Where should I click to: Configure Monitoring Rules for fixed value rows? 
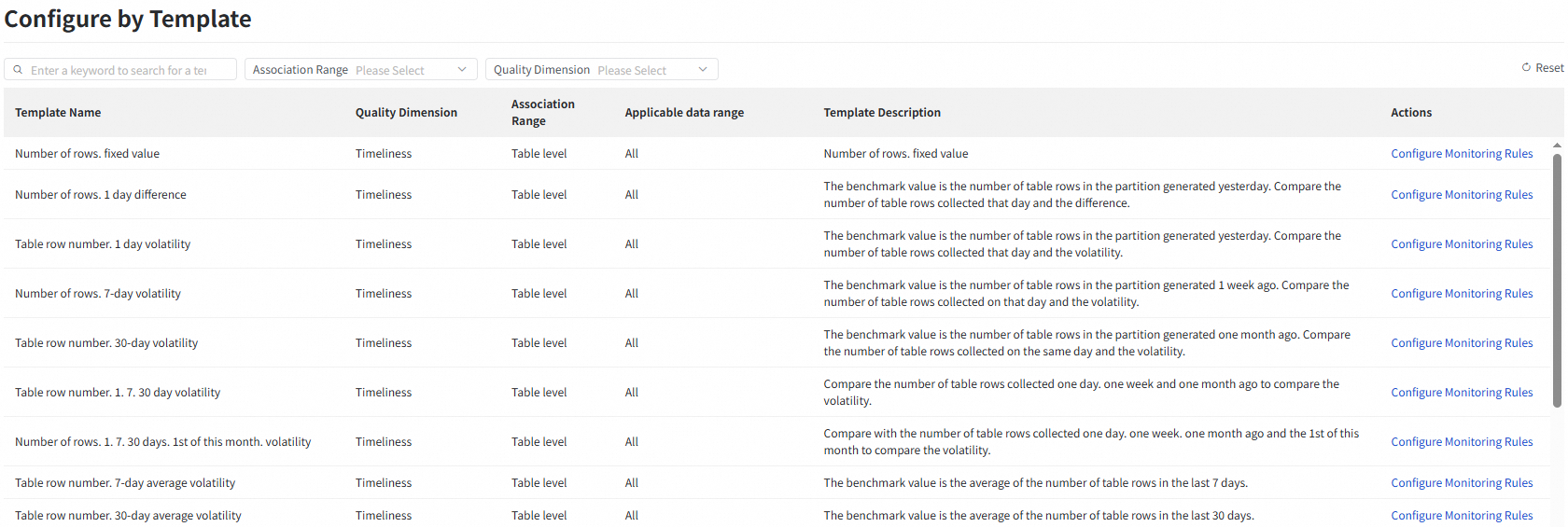pyautogui.click(x=1461, y=154)
